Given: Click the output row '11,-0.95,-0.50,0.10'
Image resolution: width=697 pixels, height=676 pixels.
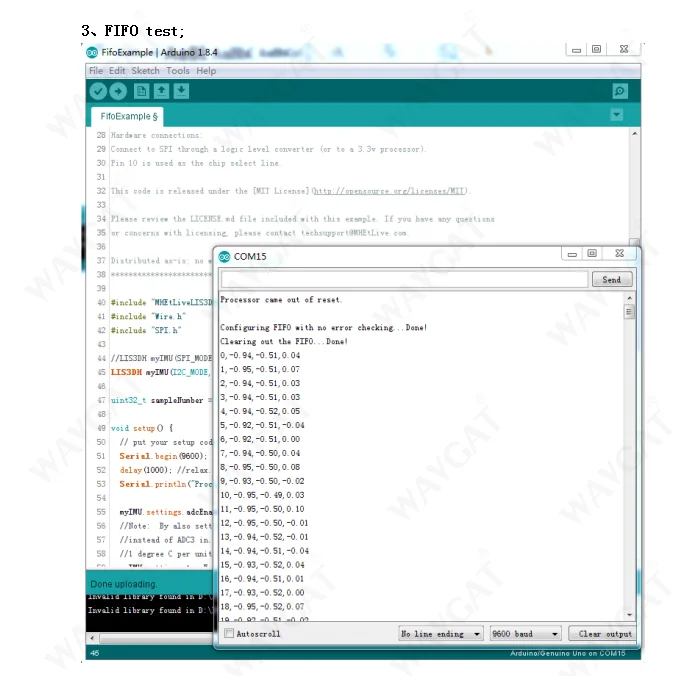Looking at the screenshot, I should coord(263,509).
